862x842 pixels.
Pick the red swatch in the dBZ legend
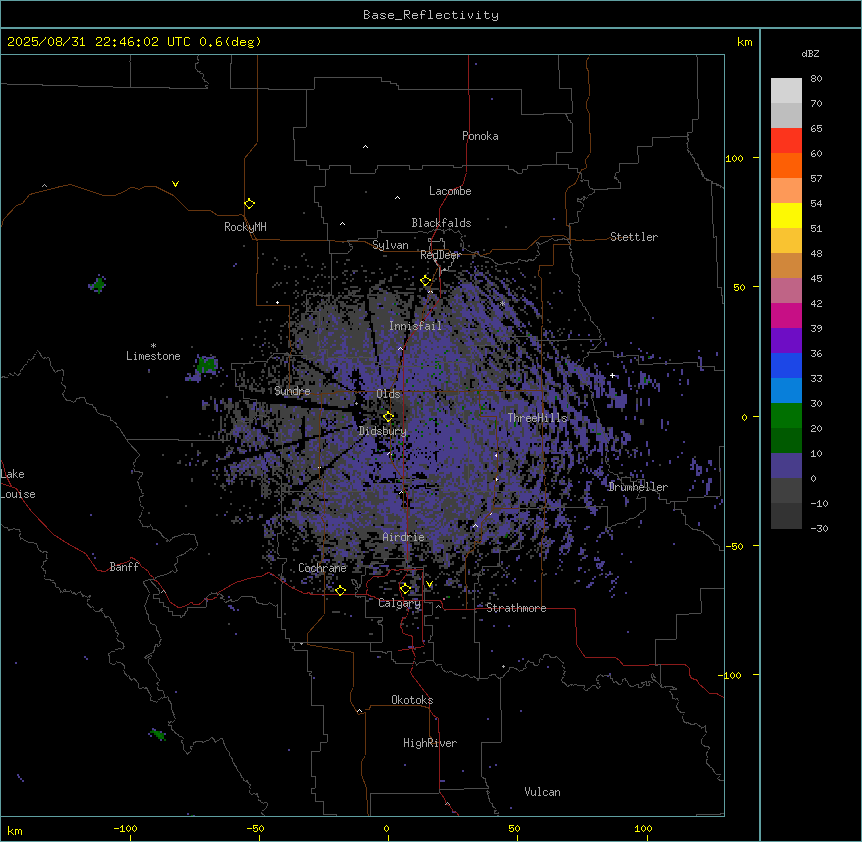coord(786,141)
